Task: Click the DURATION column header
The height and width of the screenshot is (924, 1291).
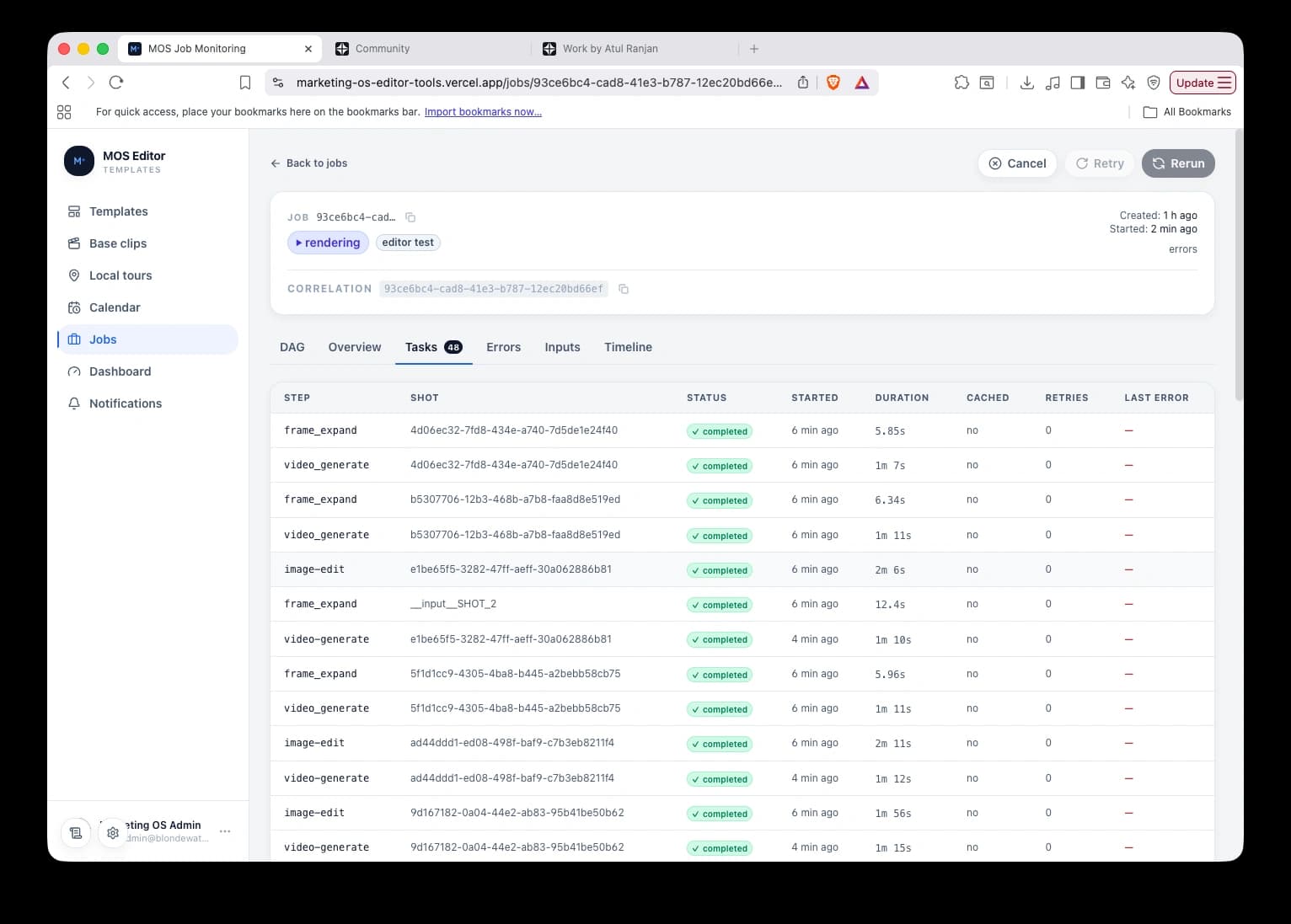Action: tap(902, 398)
